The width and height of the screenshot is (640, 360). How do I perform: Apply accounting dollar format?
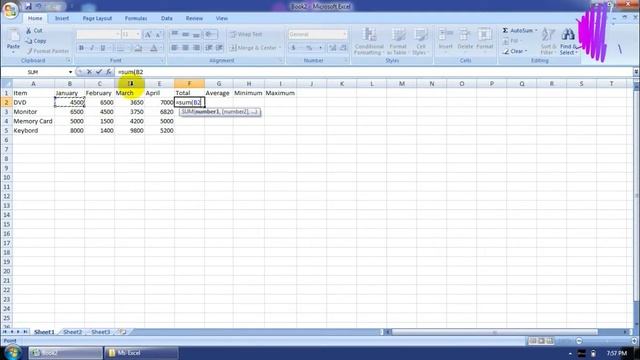pos(293,48)
